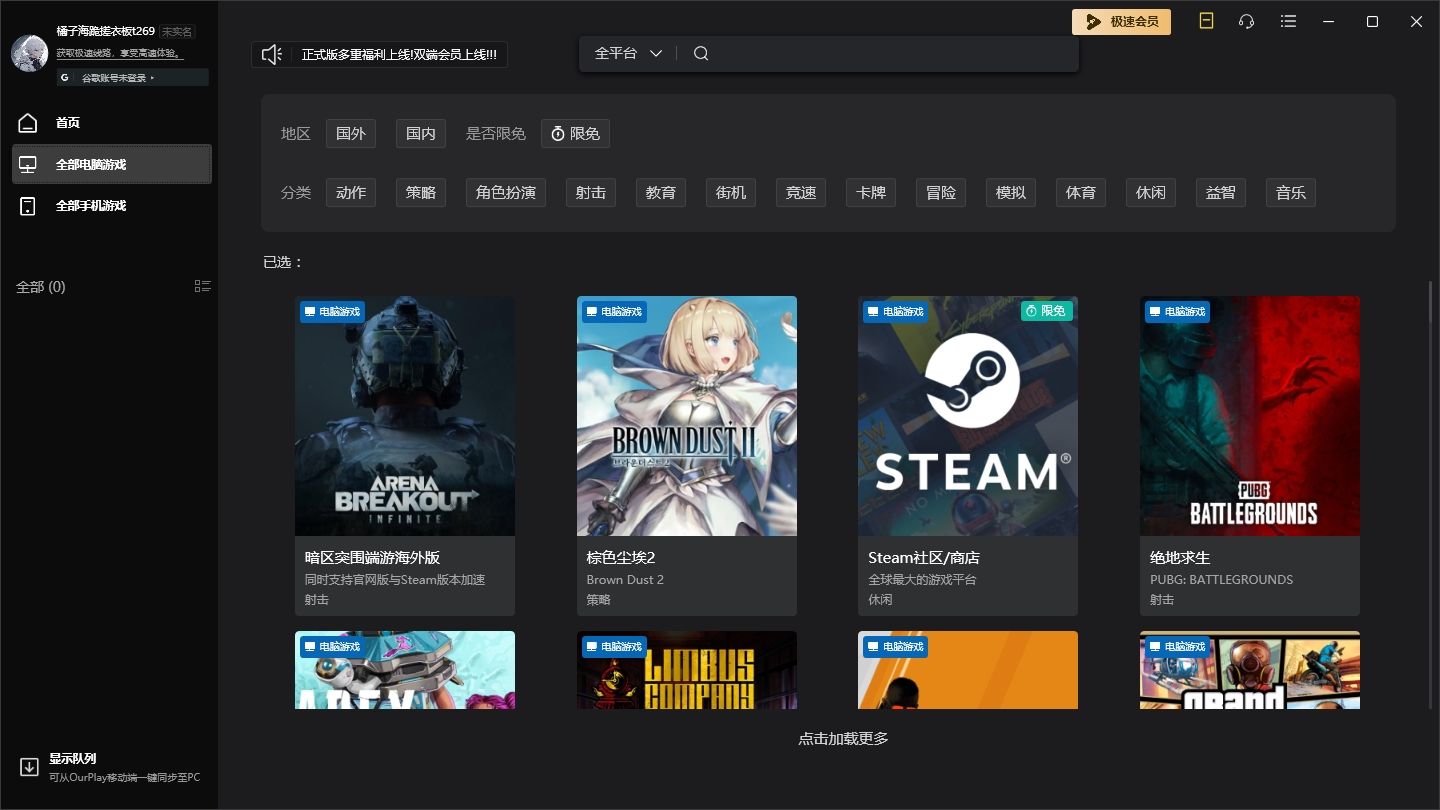This screenshot has width=1440, height=810.
Task: Select the 音乐 category filter
Action: 1291,193
